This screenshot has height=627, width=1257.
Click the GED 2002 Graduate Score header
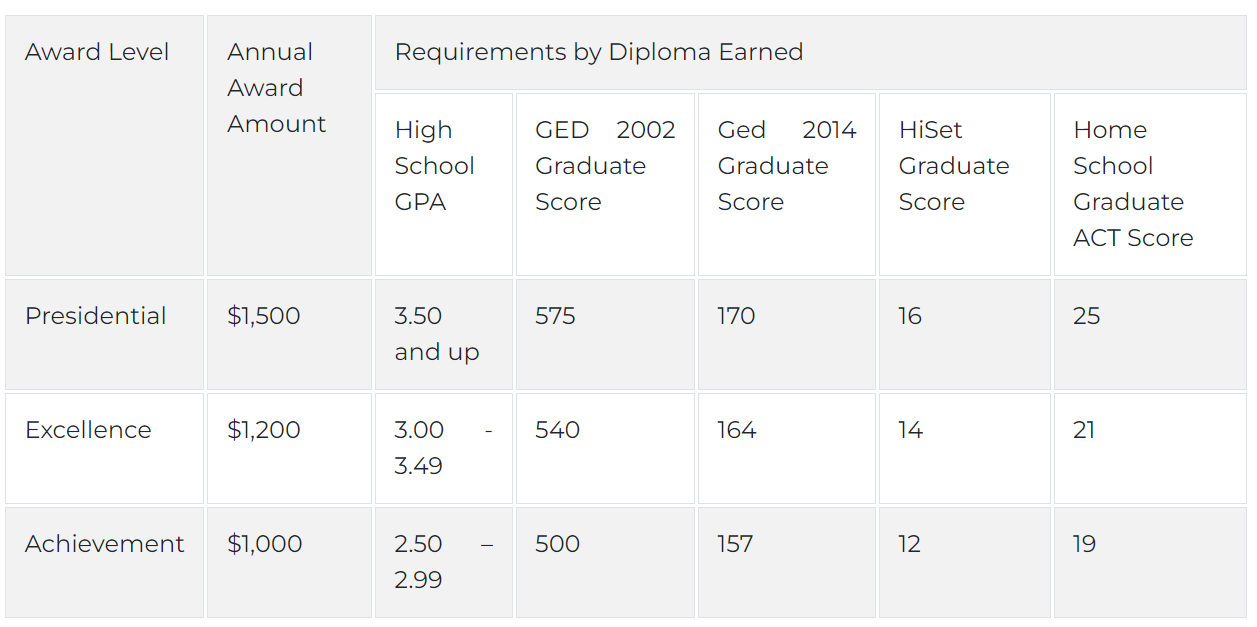pyautogui.click(x=605, y=185)
